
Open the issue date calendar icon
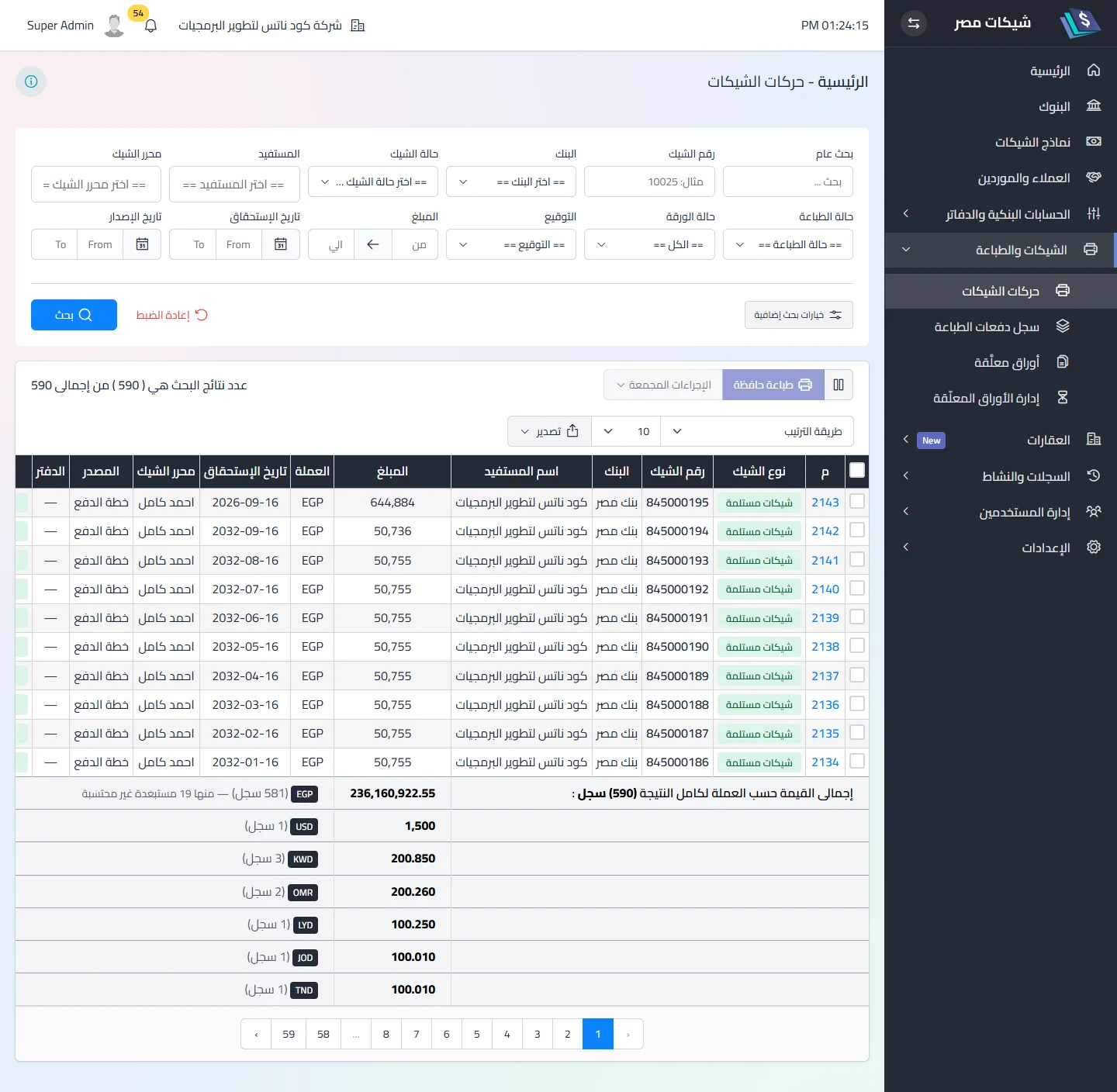(142, 244)
